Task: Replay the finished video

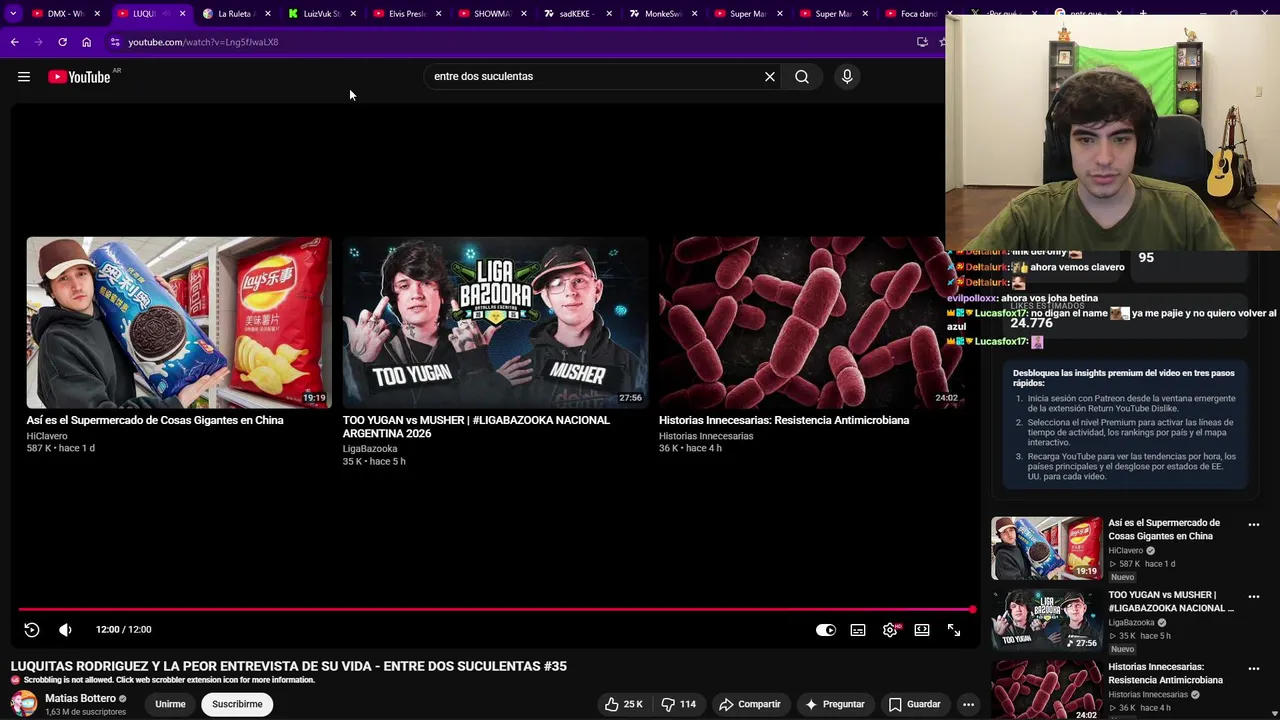Action: (x=32, y=630)
